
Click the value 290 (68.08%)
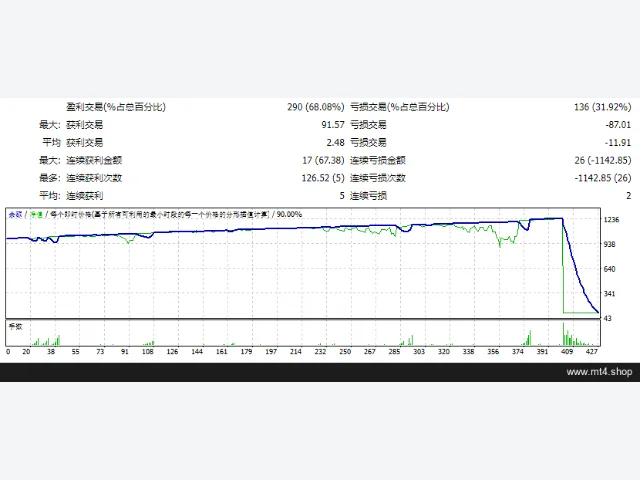tap(316, 107)
